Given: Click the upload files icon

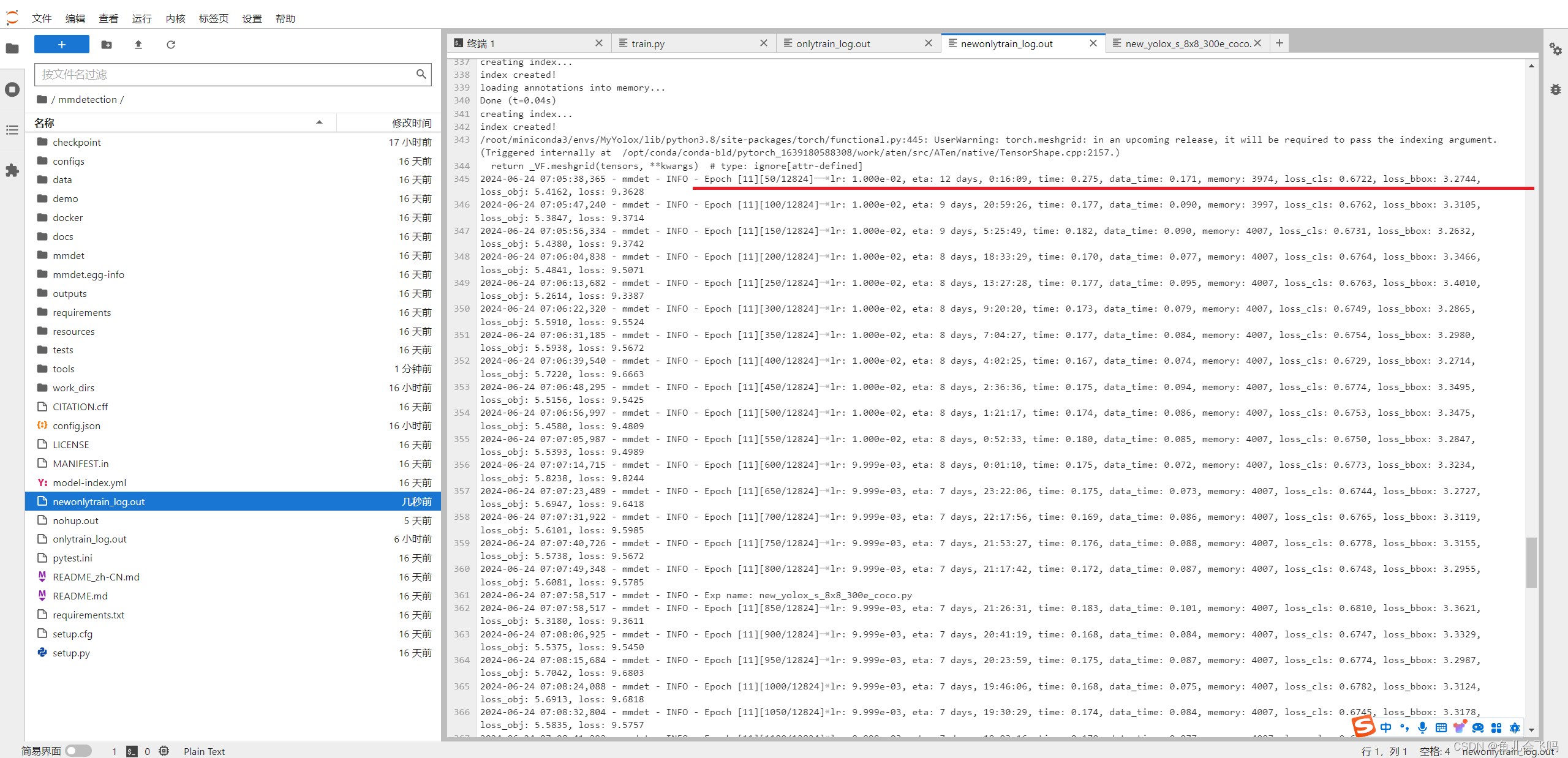Looking at the screenshot, I should (x=138, y=45).
